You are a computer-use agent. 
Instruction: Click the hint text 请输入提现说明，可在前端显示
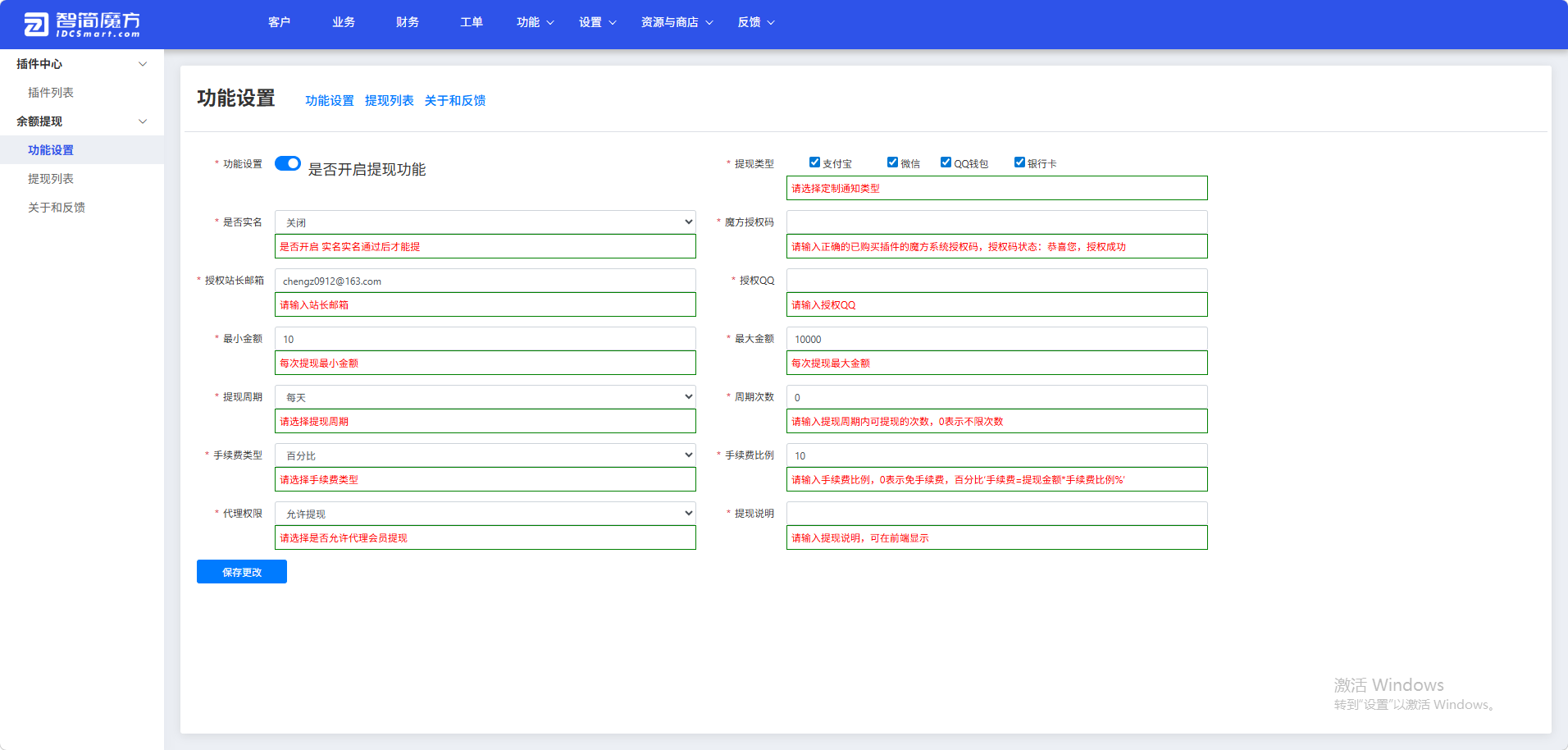(x=860, y=538)
